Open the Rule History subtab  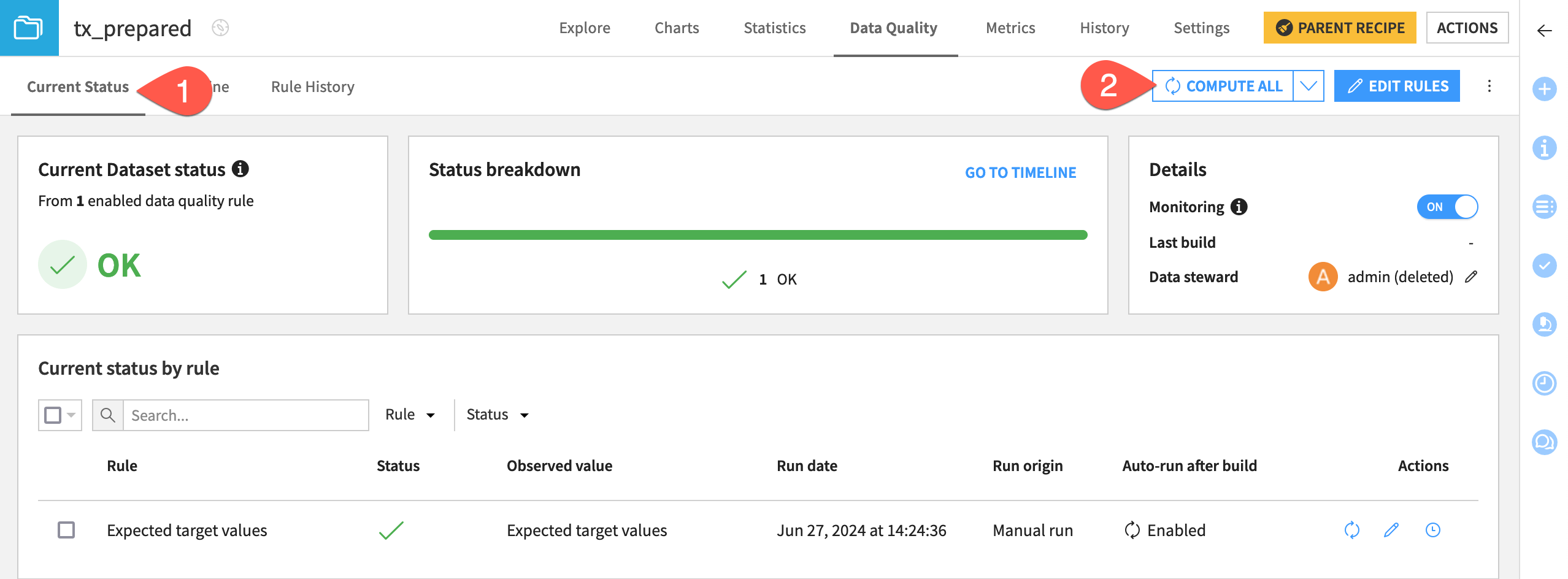313,86
